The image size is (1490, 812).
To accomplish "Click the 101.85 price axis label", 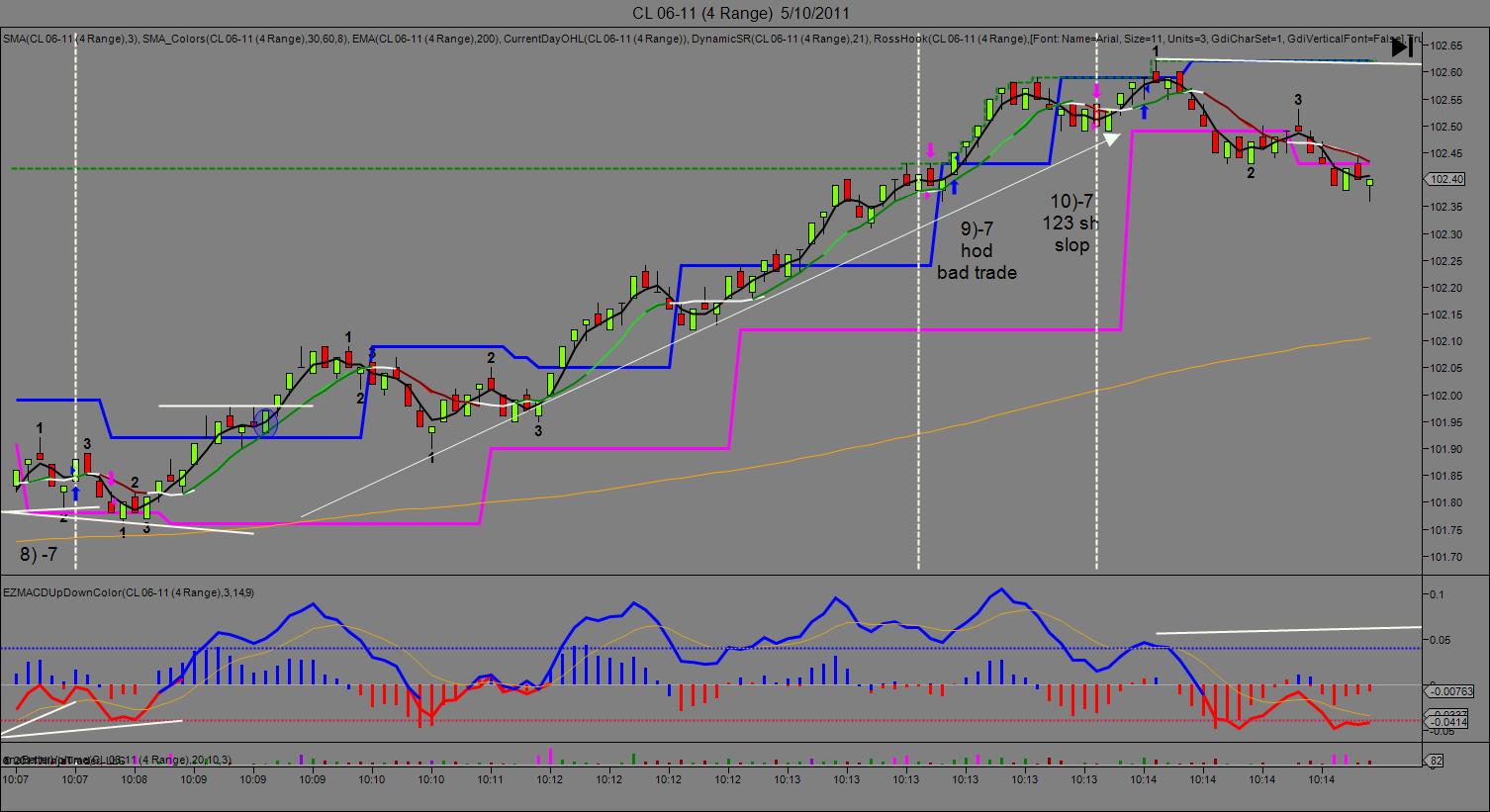I will [x=1446, y=477].
